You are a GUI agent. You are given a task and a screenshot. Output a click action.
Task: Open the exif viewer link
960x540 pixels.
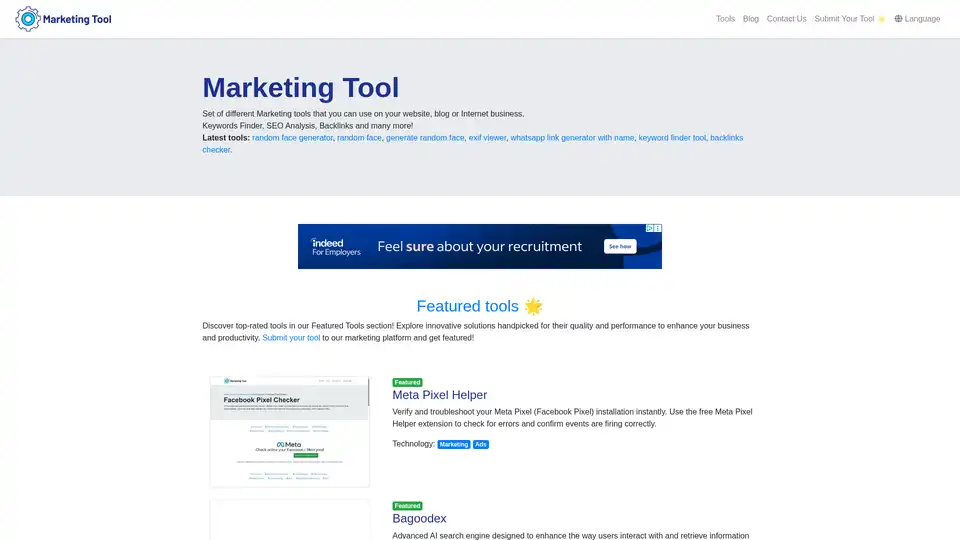(x=487, y=138)
